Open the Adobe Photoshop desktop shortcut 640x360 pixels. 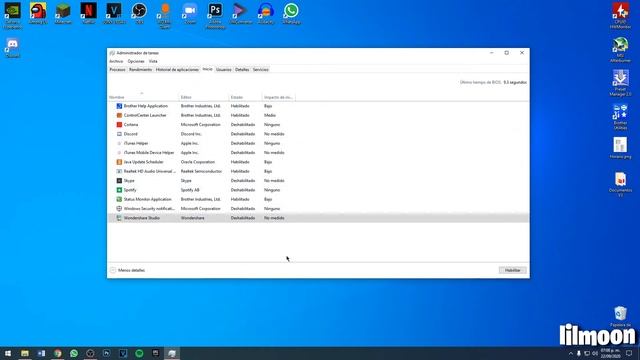tap(215, 16)
